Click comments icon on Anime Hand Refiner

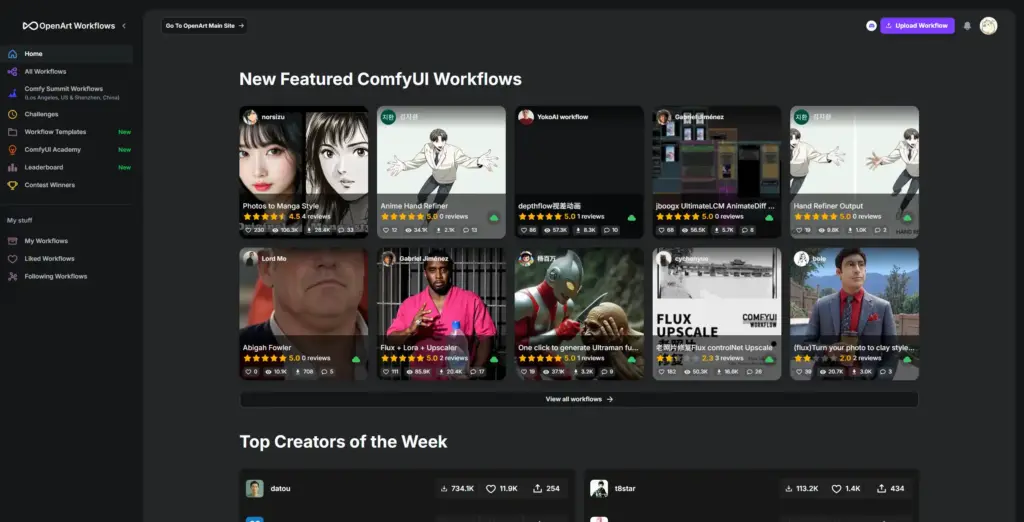[466, 230]
